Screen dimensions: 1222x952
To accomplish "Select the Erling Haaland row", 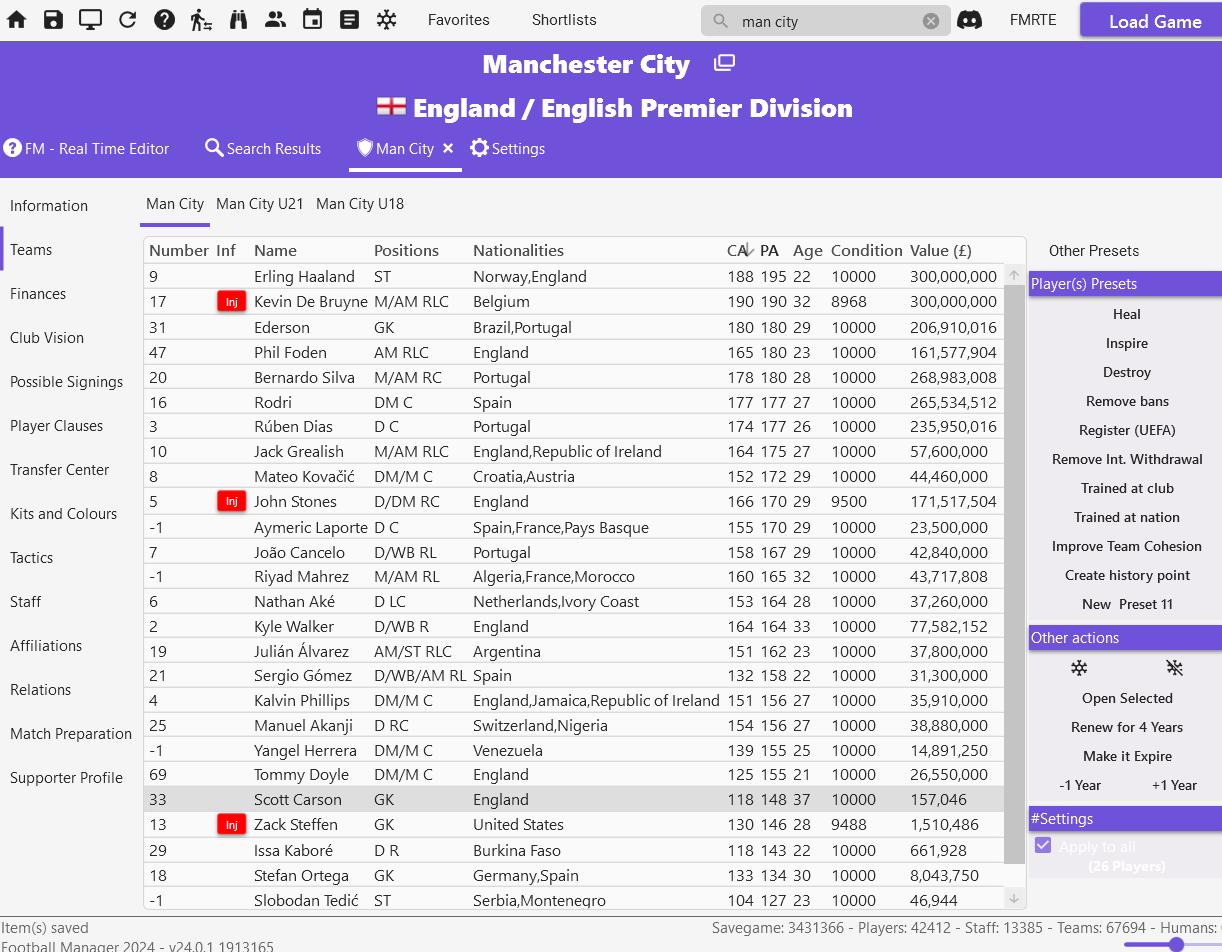I will tap(574, 276).
